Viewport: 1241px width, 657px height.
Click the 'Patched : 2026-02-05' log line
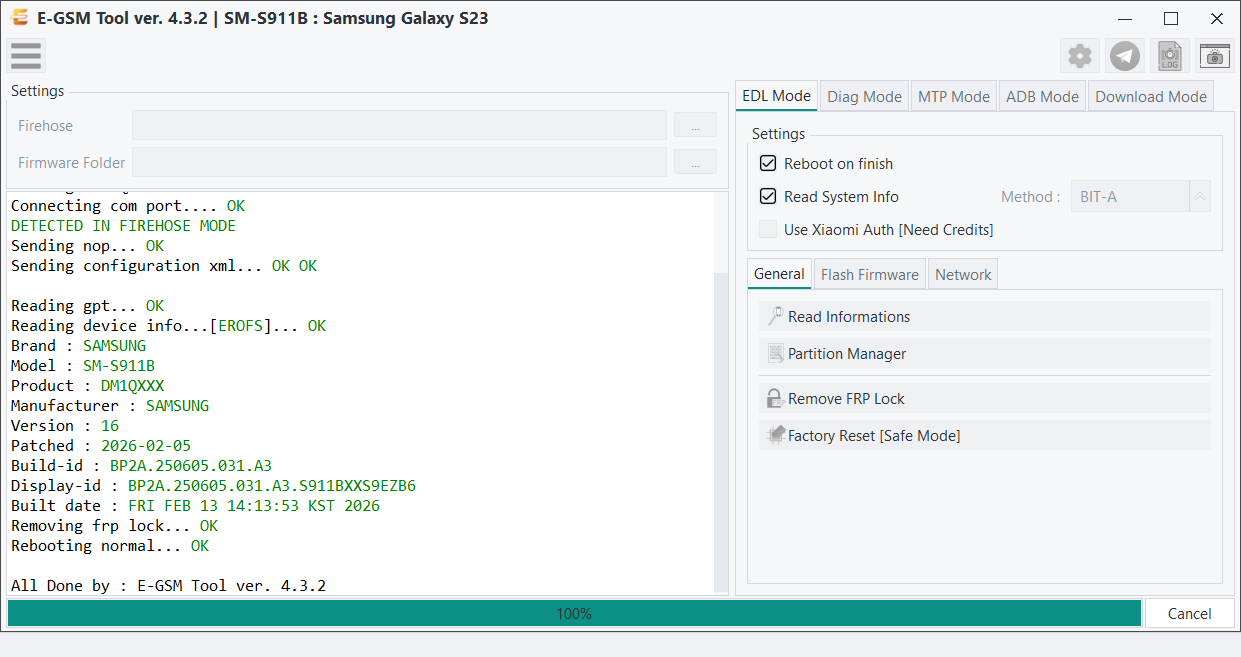101,446
